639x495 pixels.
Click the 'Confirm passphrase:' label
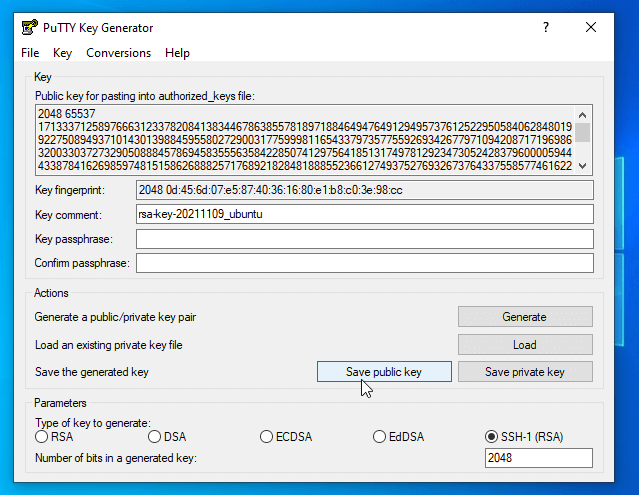[x=82, y=263]
